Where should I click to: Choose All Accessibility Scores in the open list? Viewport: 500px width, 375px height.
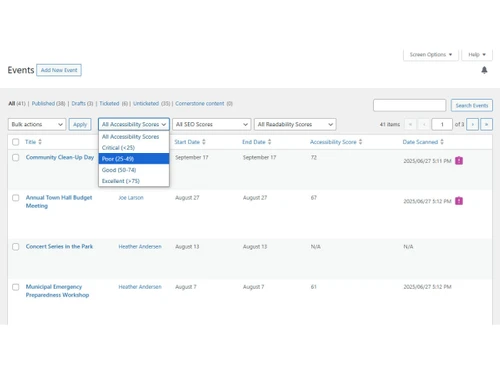point(134,137)
